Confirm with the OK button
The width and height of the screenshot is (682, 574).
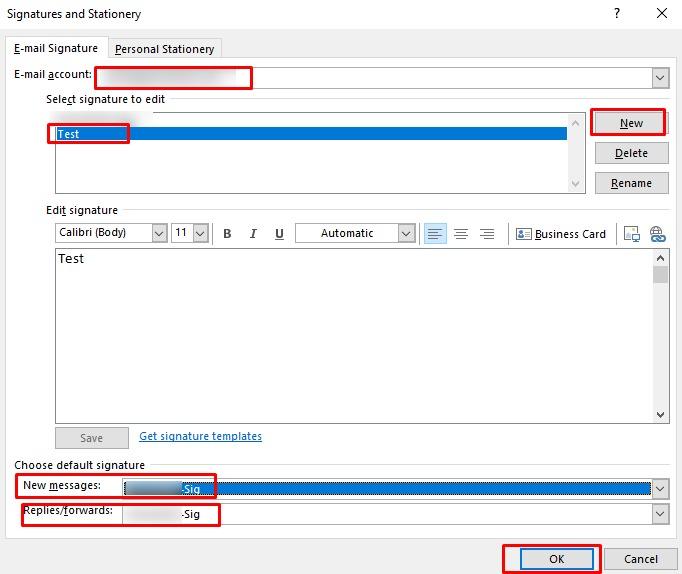pyautogui.click(x=556, y=559)
